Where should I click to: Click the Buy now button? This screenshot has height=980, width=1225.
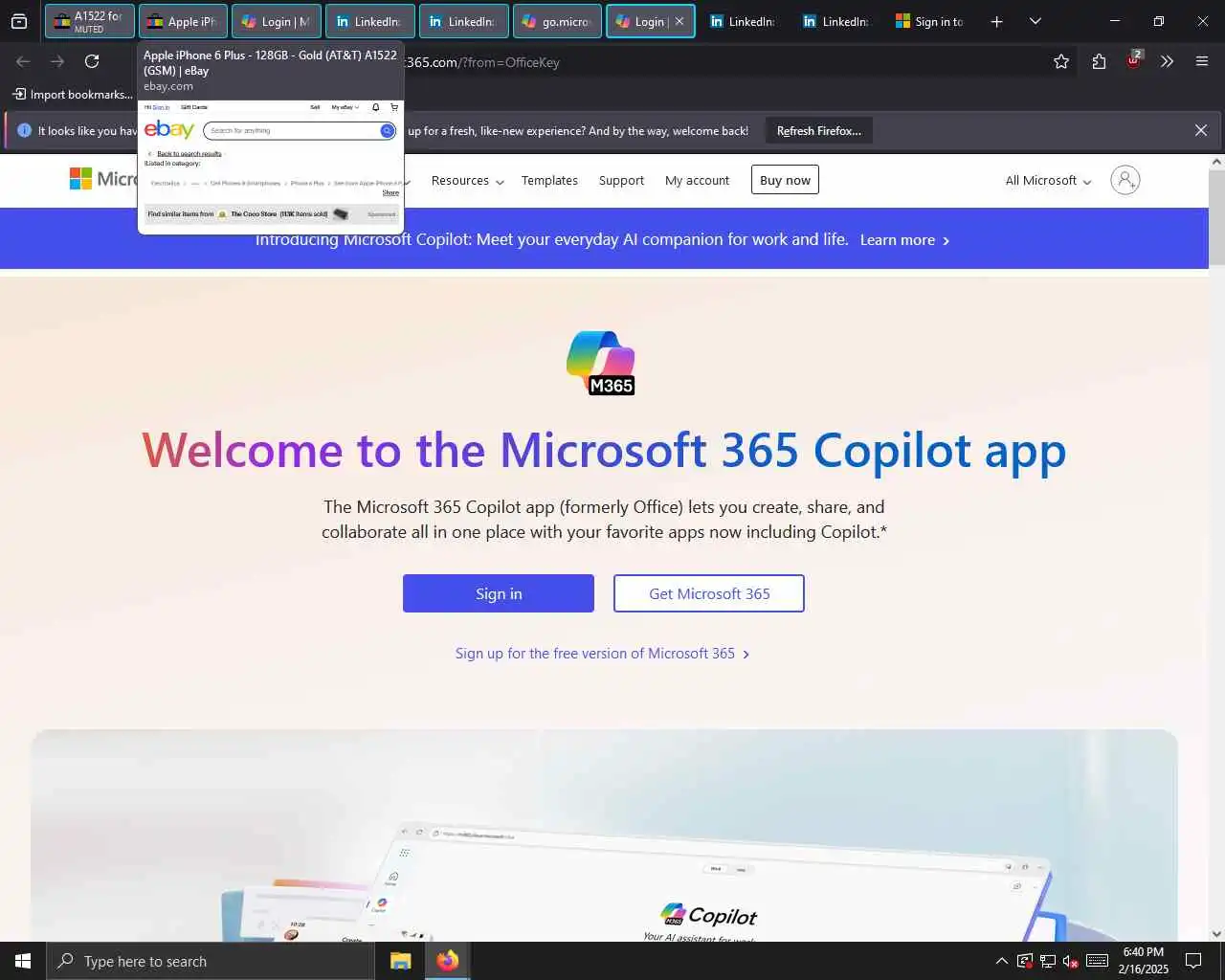pyautogui.click(x=785, y=180)
